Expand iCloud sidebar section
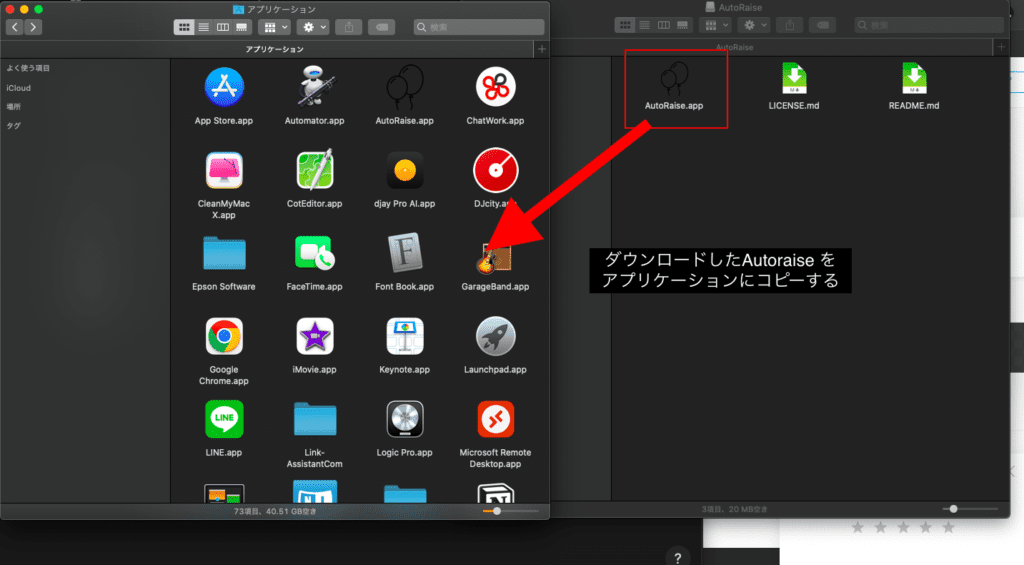The height and width of the screenshot is (565, 1024). tap(18, 88)
